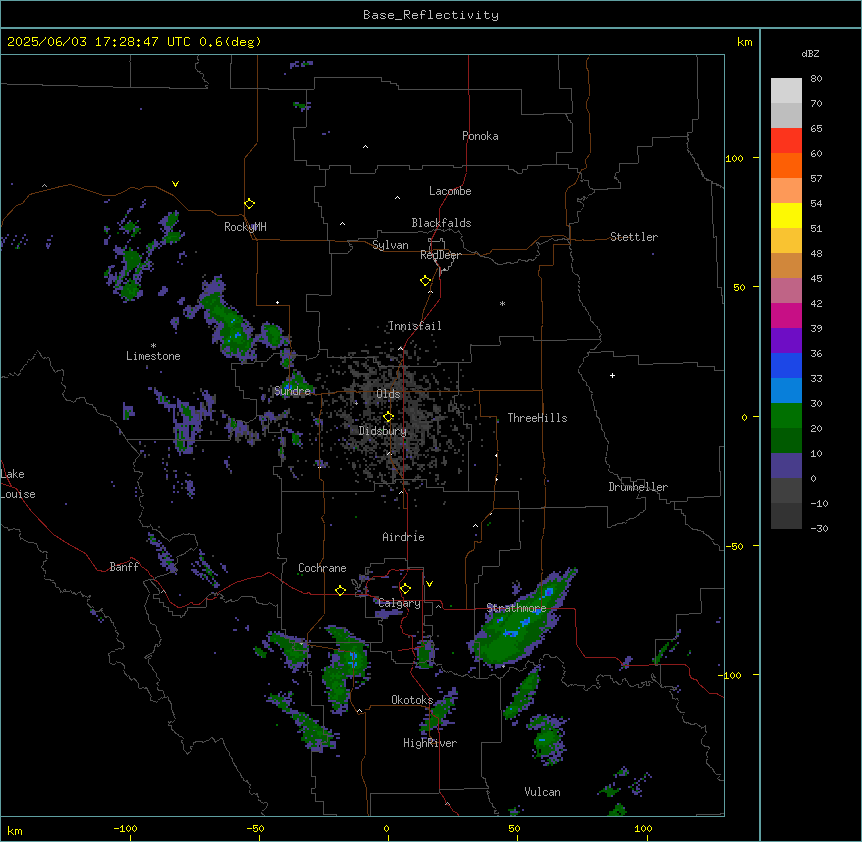This screenshot has height=842, width=862.
Task: Click the HighRiver city label
Action: (x=430, y=743)
